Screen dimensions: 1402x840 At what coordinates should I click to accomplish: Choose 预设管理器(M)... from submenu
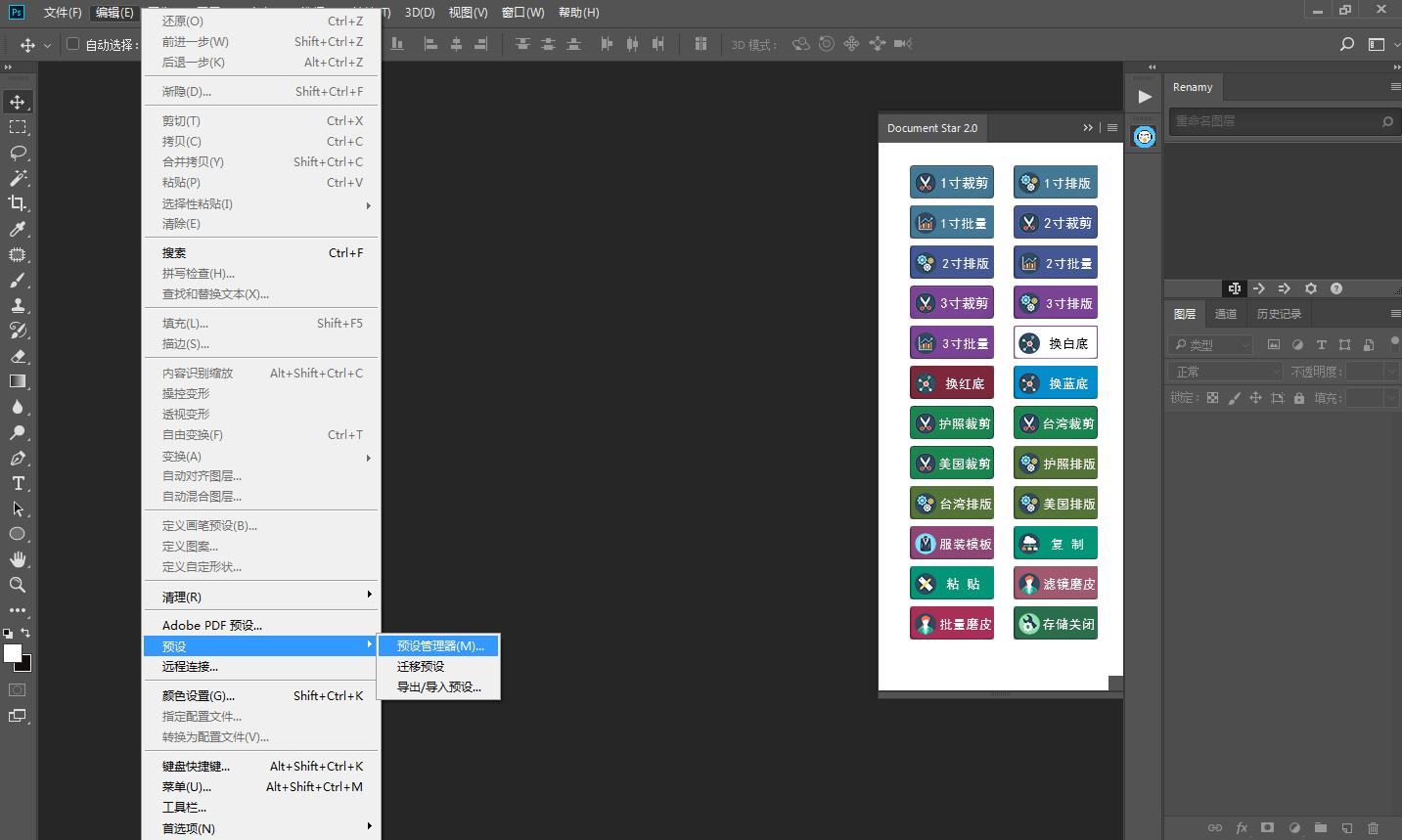439,645
